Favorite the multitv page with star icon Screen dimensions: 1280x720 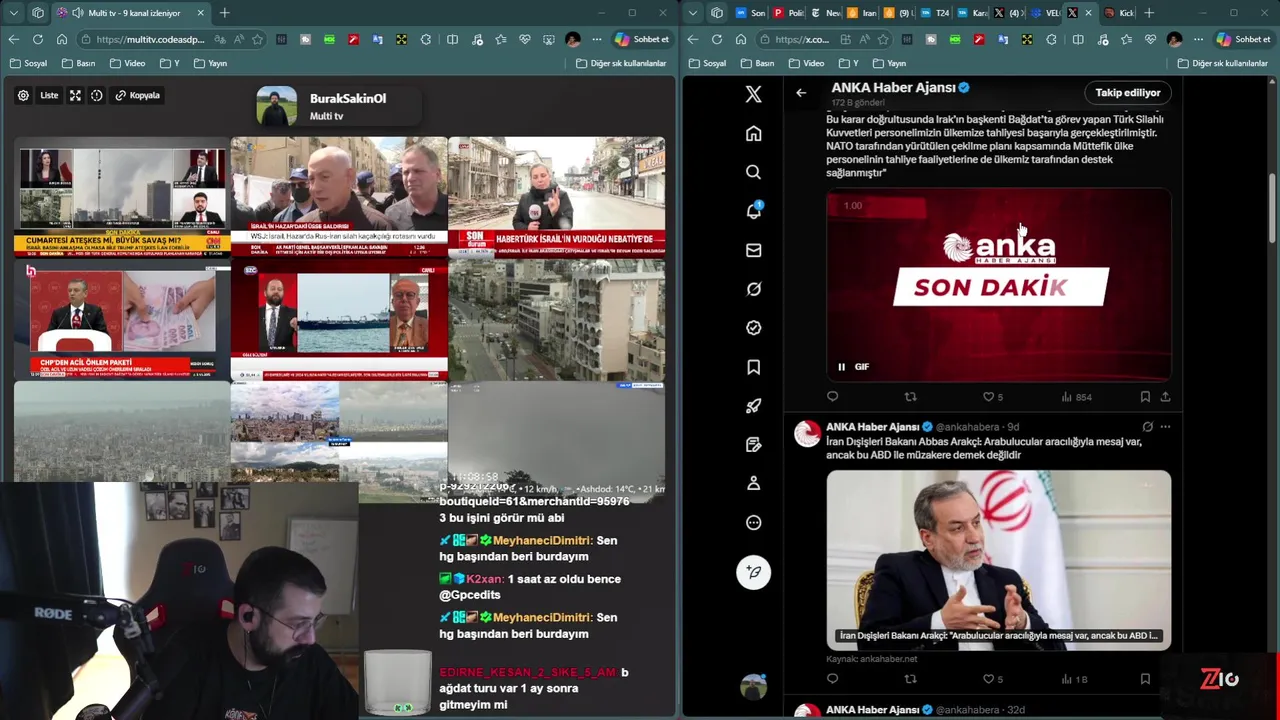click(258, 40)
